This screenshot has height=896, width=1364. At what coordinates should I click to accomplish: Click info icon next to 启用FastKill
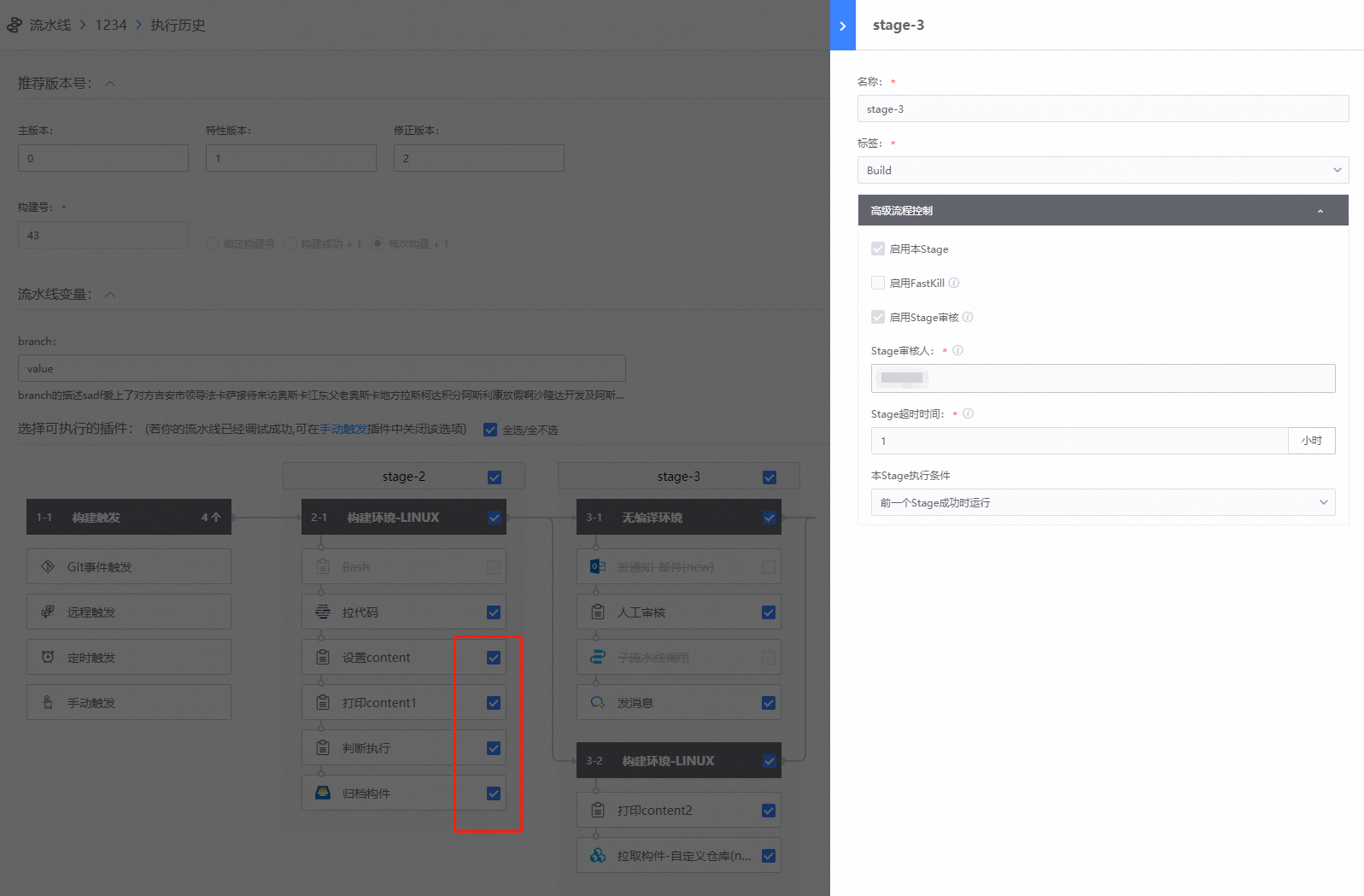click(954, 283)
